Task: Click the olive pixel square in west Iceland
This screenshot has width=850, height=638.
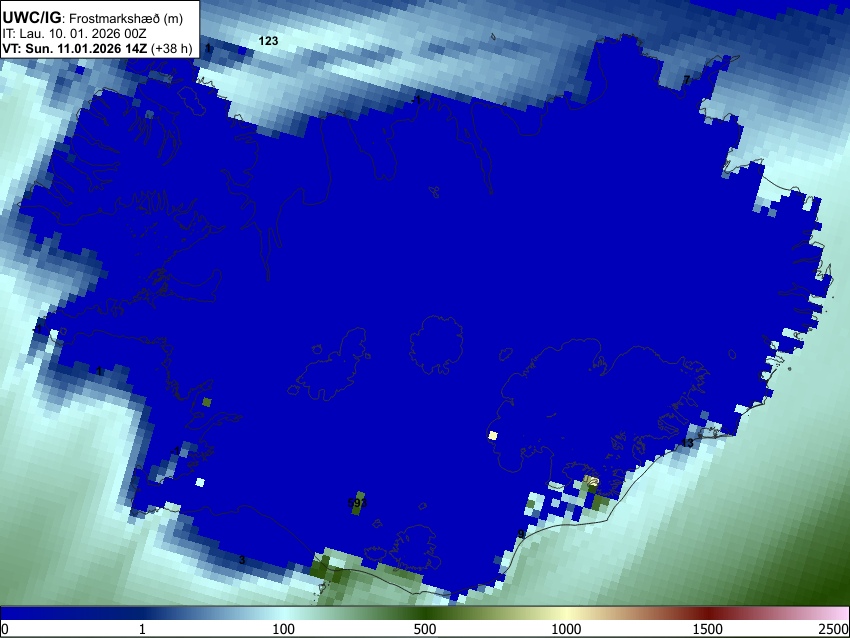Action: (207, 402)
